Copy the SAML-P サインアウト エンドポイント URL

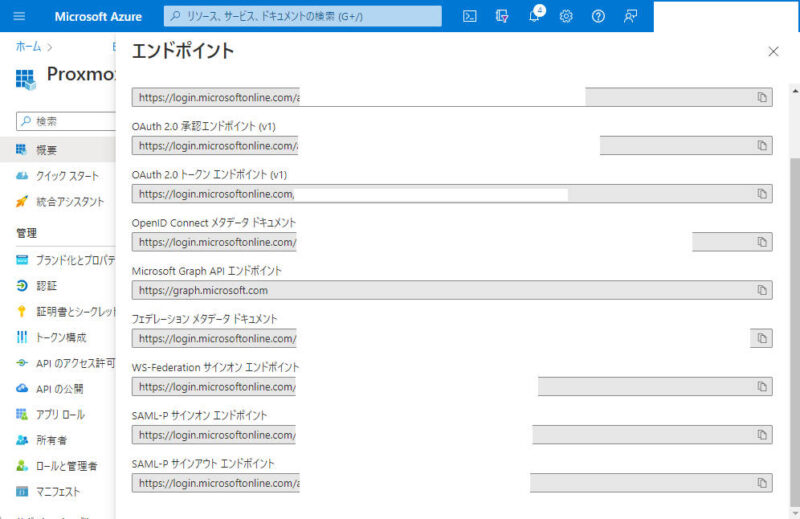762,483
